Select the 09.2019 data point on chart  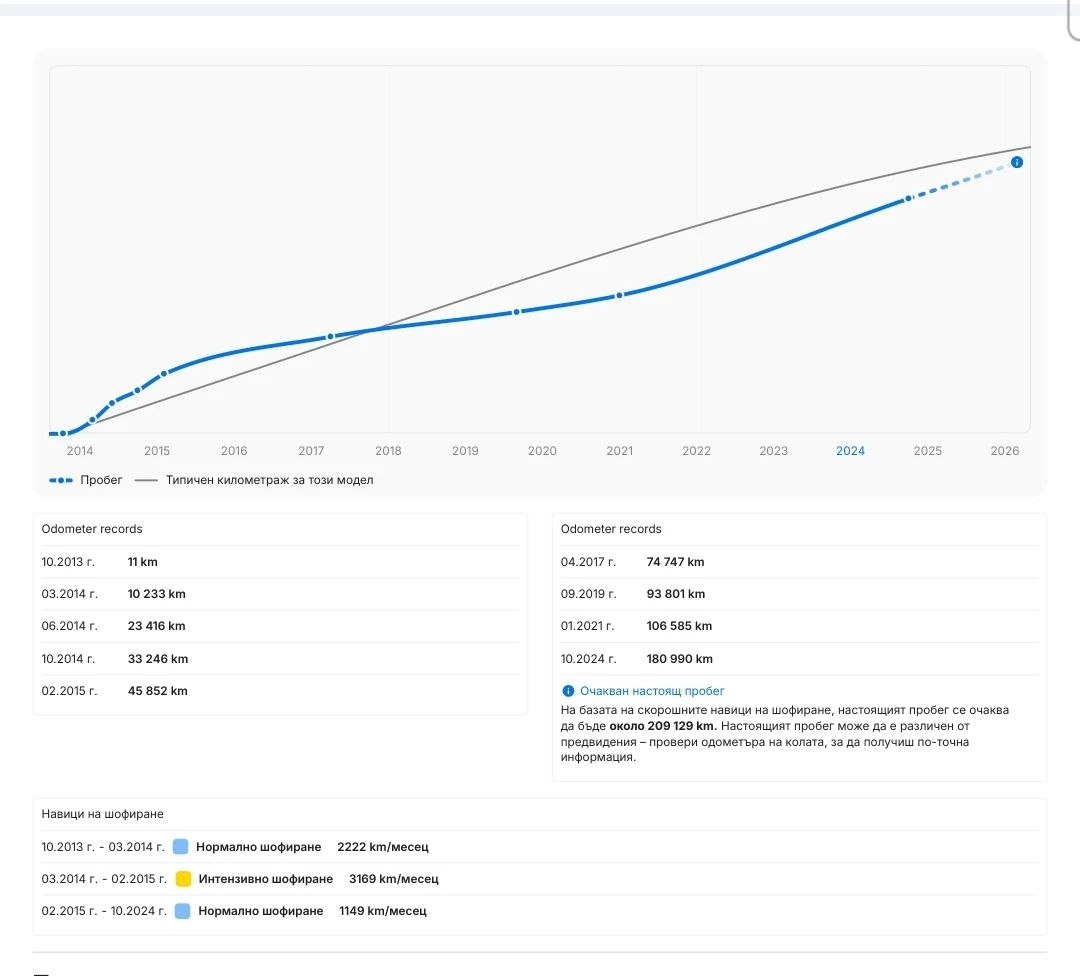click(516, 312)
